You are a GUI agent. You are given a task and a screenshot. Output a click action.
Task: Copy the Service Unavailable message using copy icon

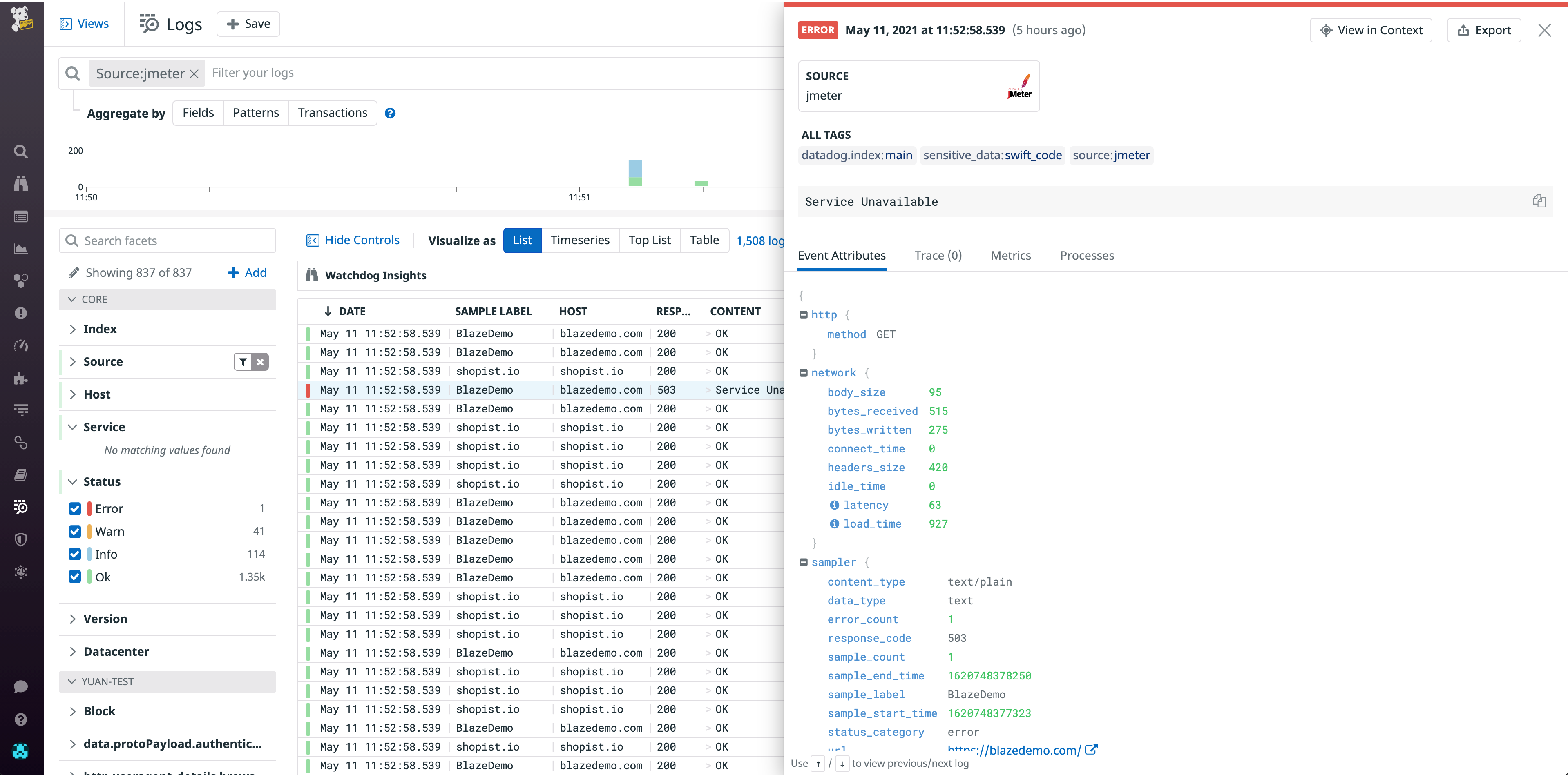coord(1540,201)
